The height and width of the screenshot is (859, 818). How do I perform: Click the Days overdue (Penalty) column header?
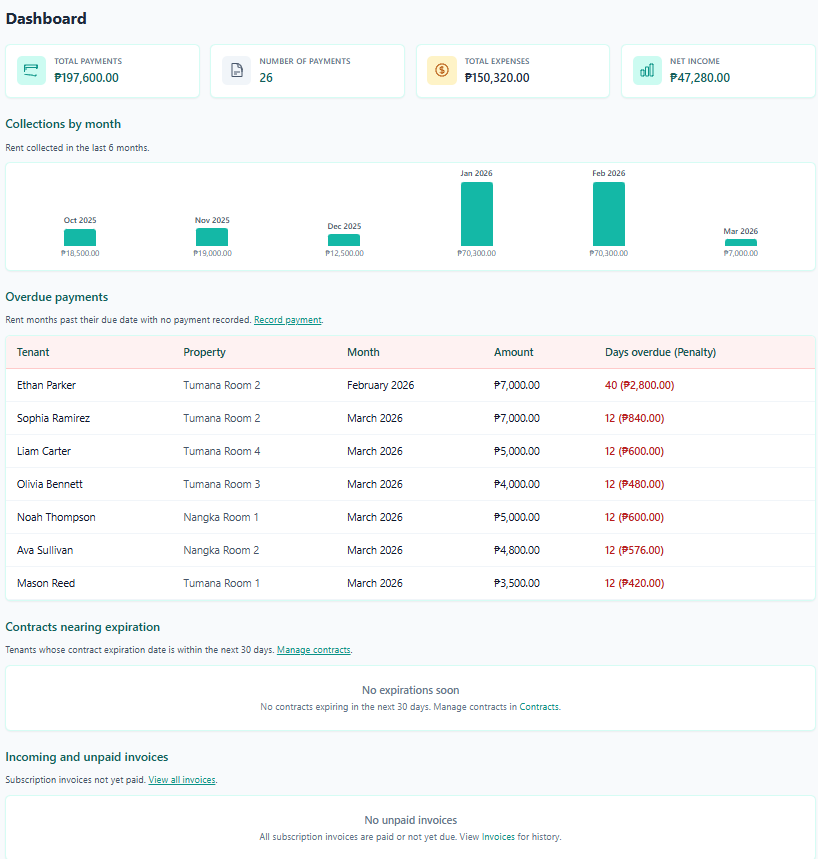coord(660,352)
